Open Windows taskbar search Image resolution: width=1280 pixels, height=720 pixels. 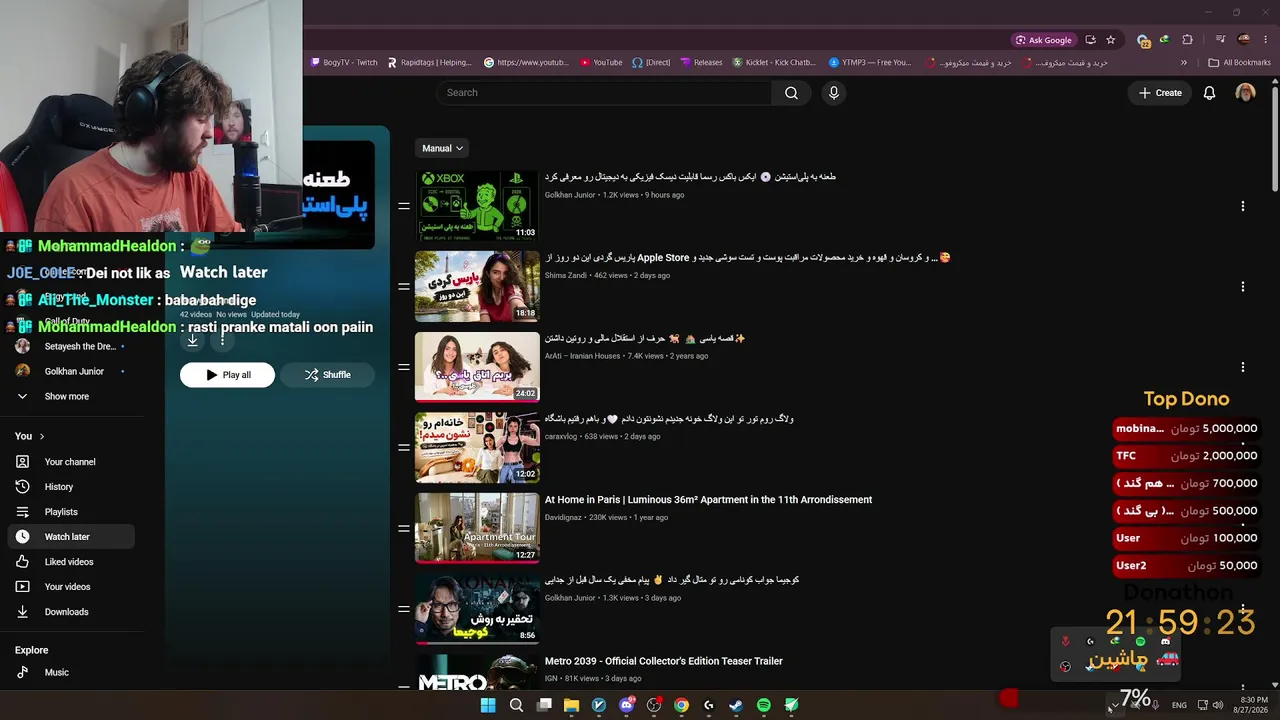click(x=516, y=705)
